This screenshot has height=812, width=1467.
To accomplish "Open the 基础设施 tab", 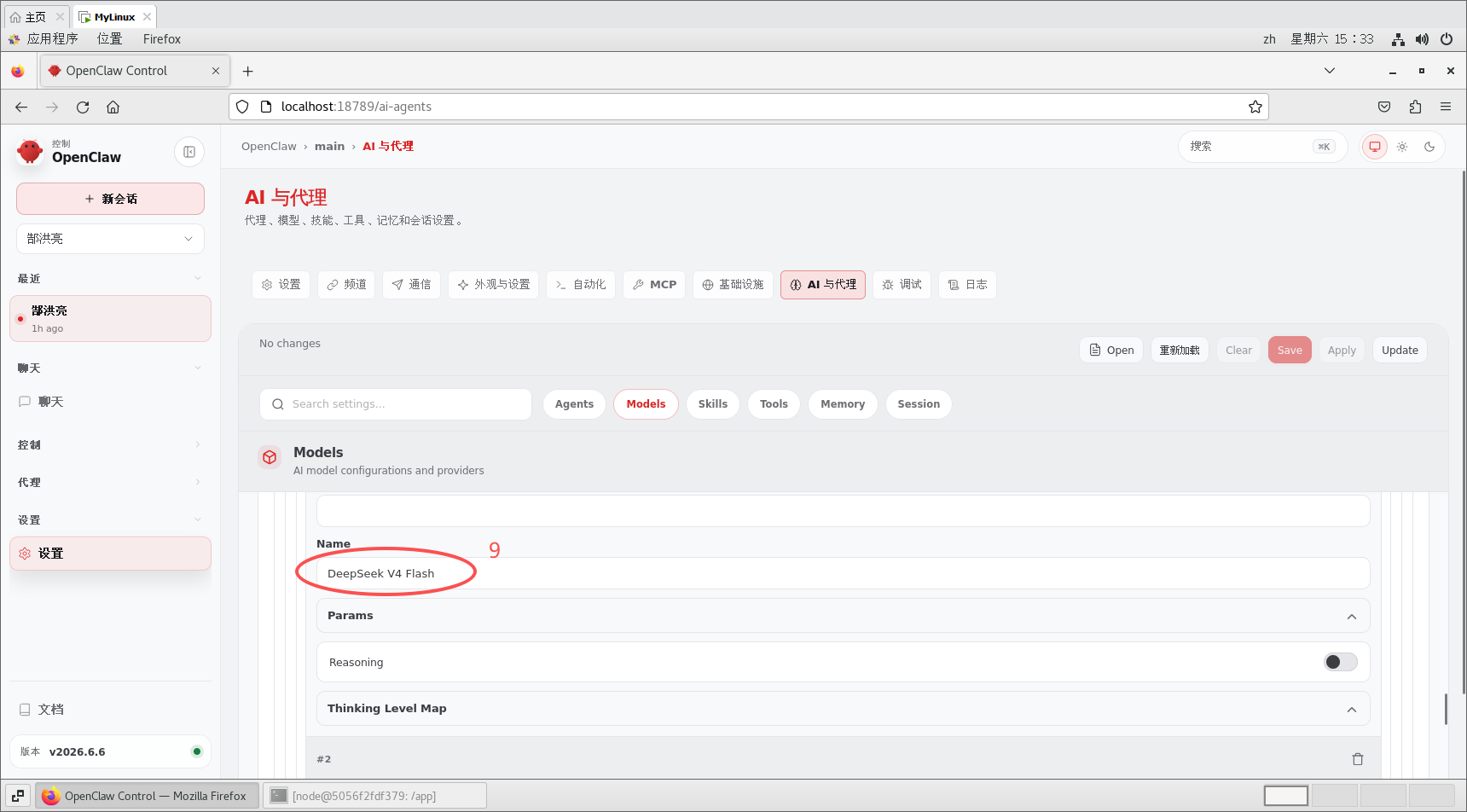I will pos(733,285).
